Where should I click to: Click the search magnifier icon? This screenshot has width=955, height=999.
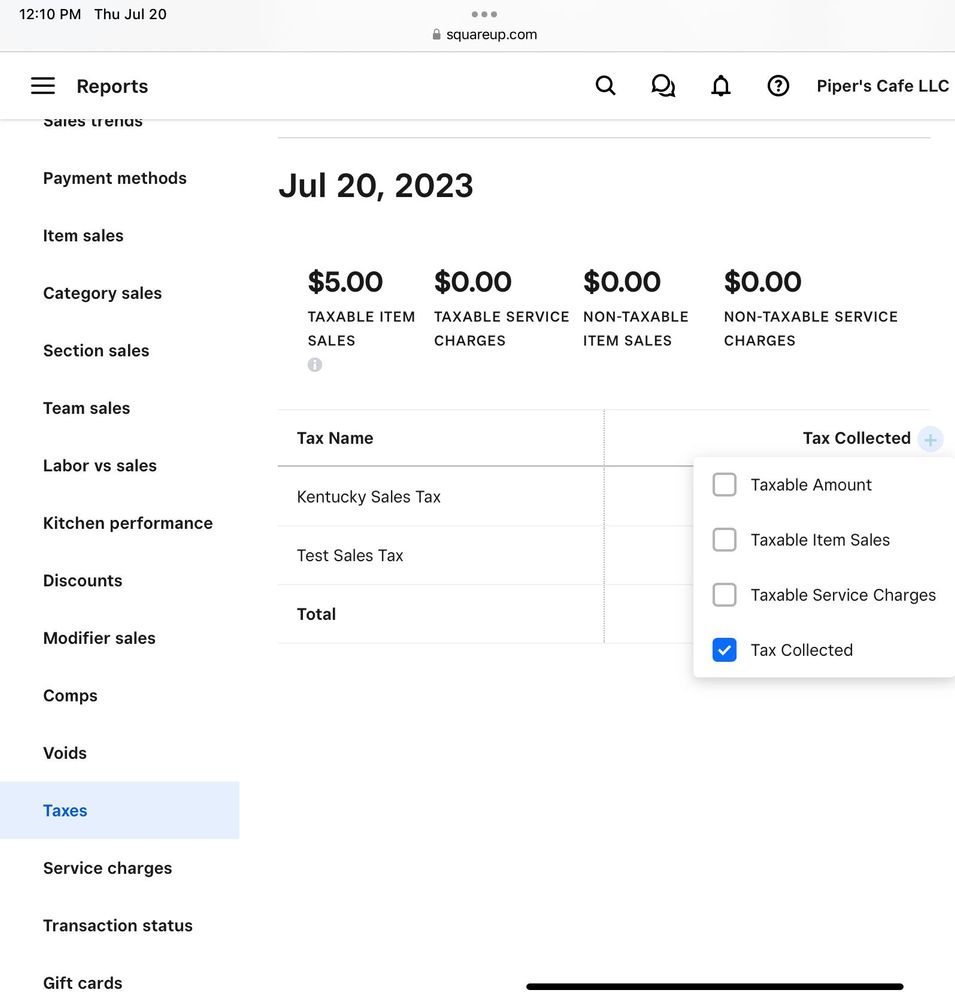tap(605, 86)
